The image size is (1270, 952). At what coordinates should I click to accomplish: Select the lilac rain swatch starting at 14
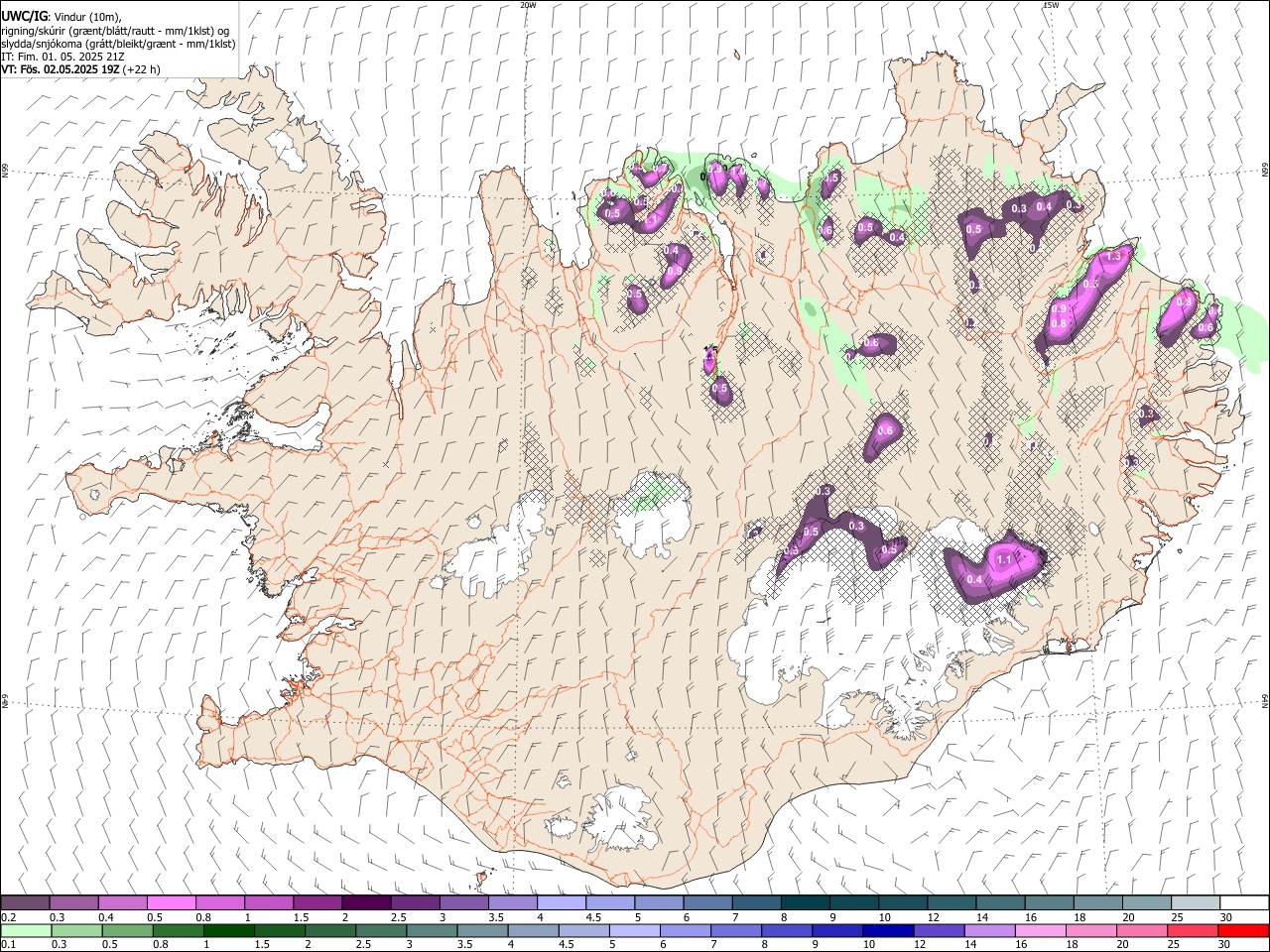coord(989,930)
